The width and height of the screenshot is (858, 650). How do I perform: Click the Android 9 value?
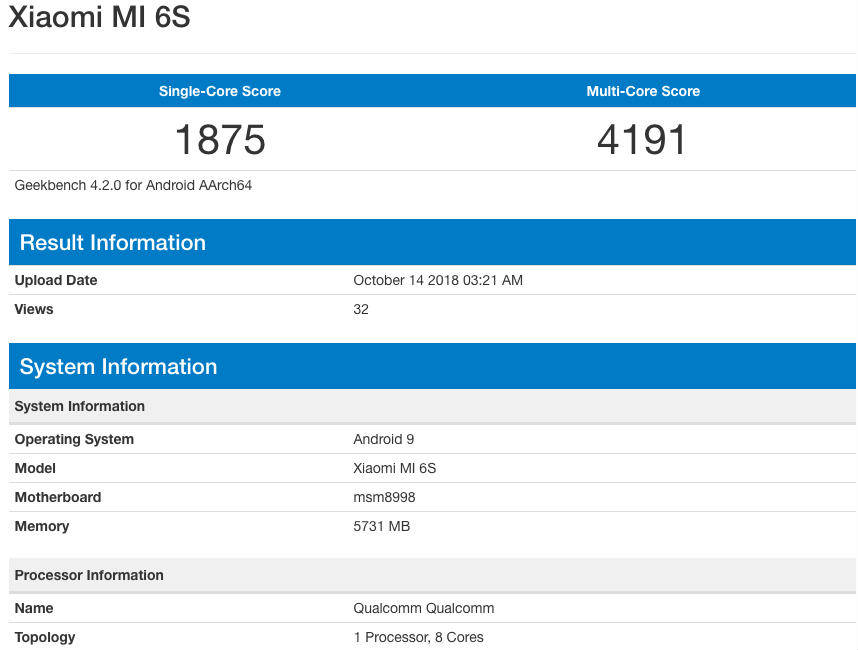pyautogui.click(x=384, y=439)
